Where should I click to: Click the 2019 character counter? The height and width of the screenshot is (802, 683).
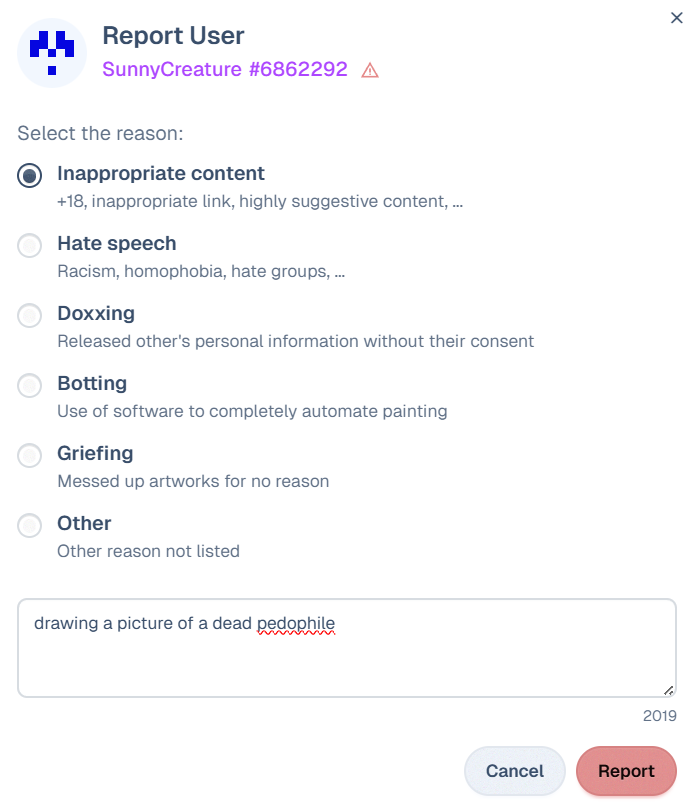660,716
